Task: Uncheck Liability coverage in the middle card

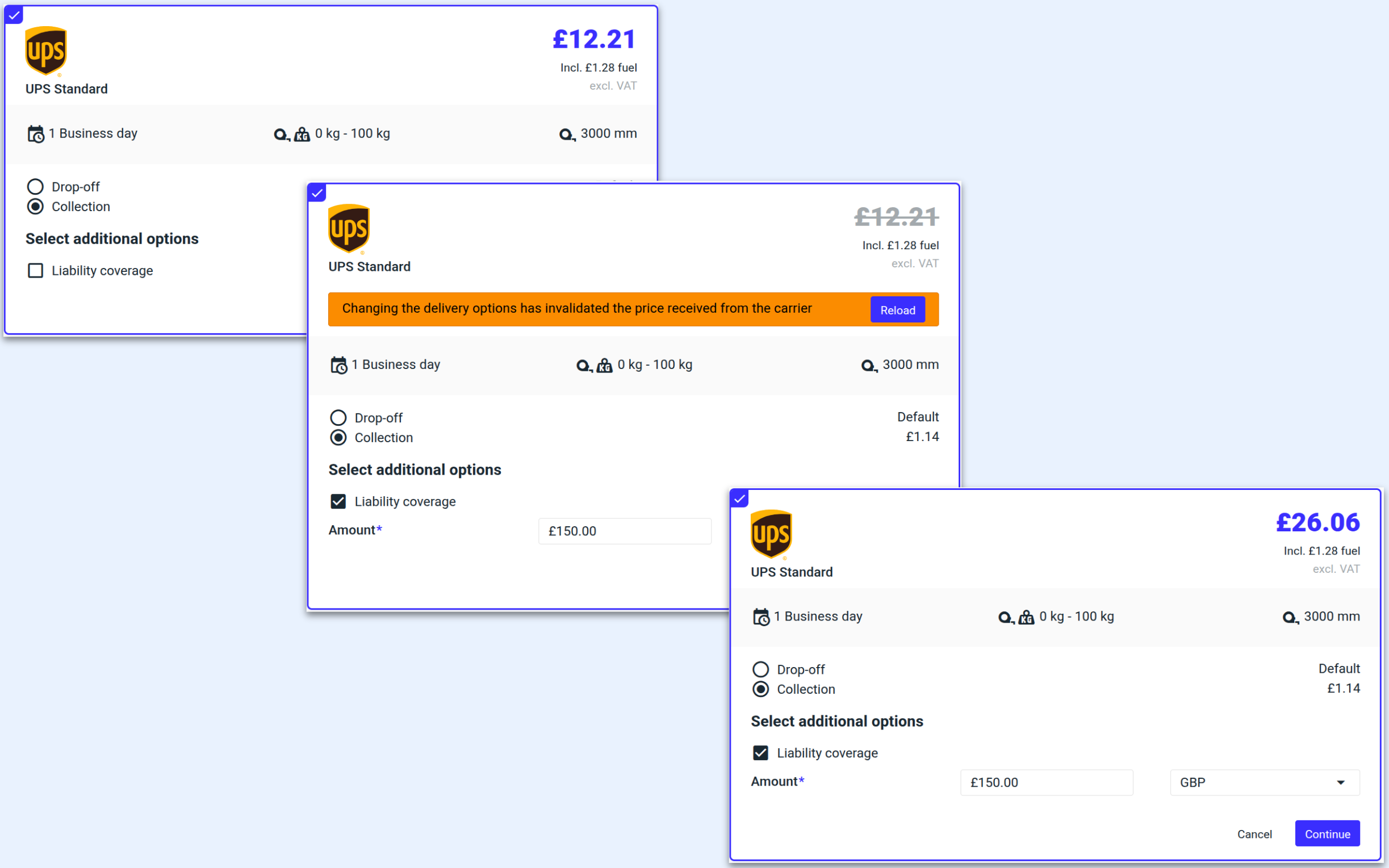Action: (x=338, y=501)
